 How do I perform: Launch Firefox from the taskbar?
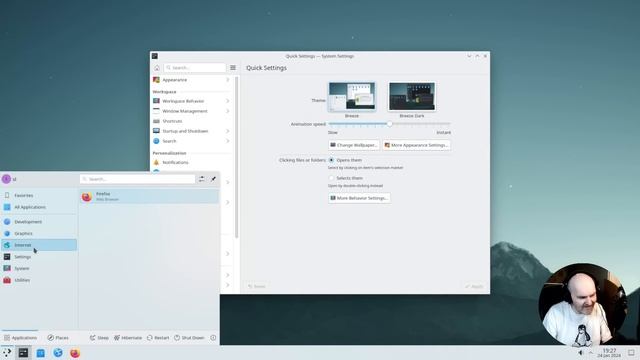(75, 353)
